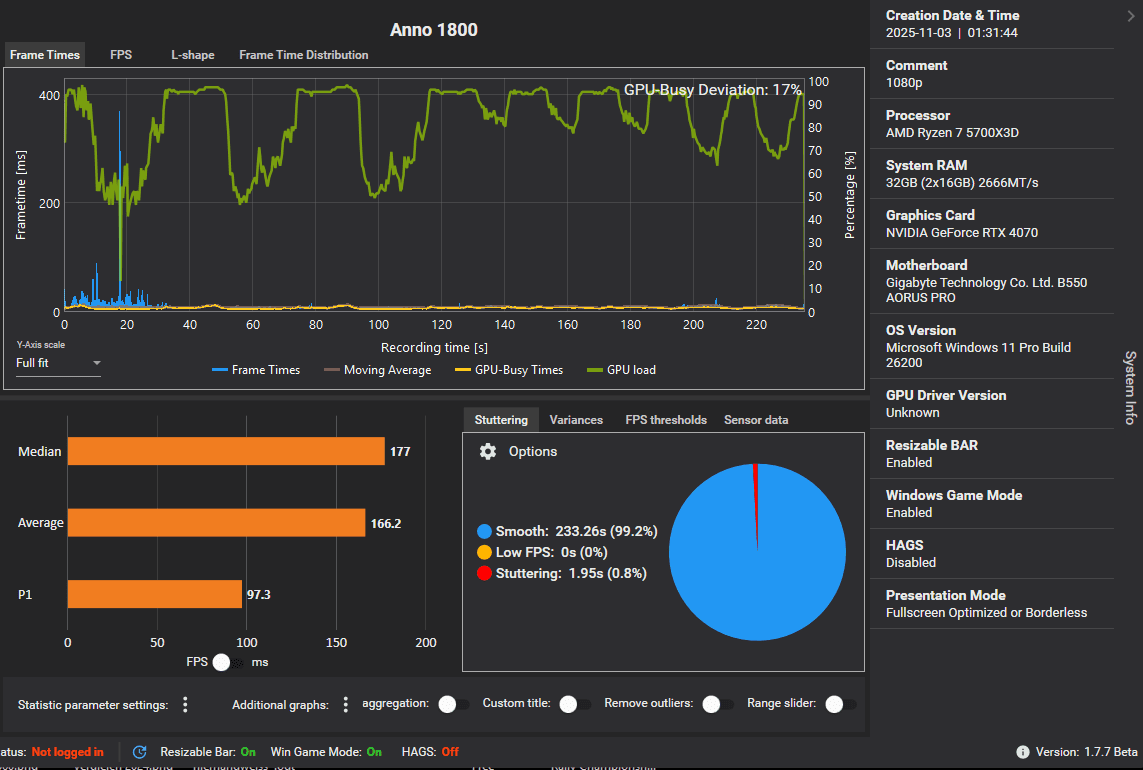This screenshot has height=770, width=1143.
Task: Click the Options label in stuttering panel
Action: tap(533, 451)
